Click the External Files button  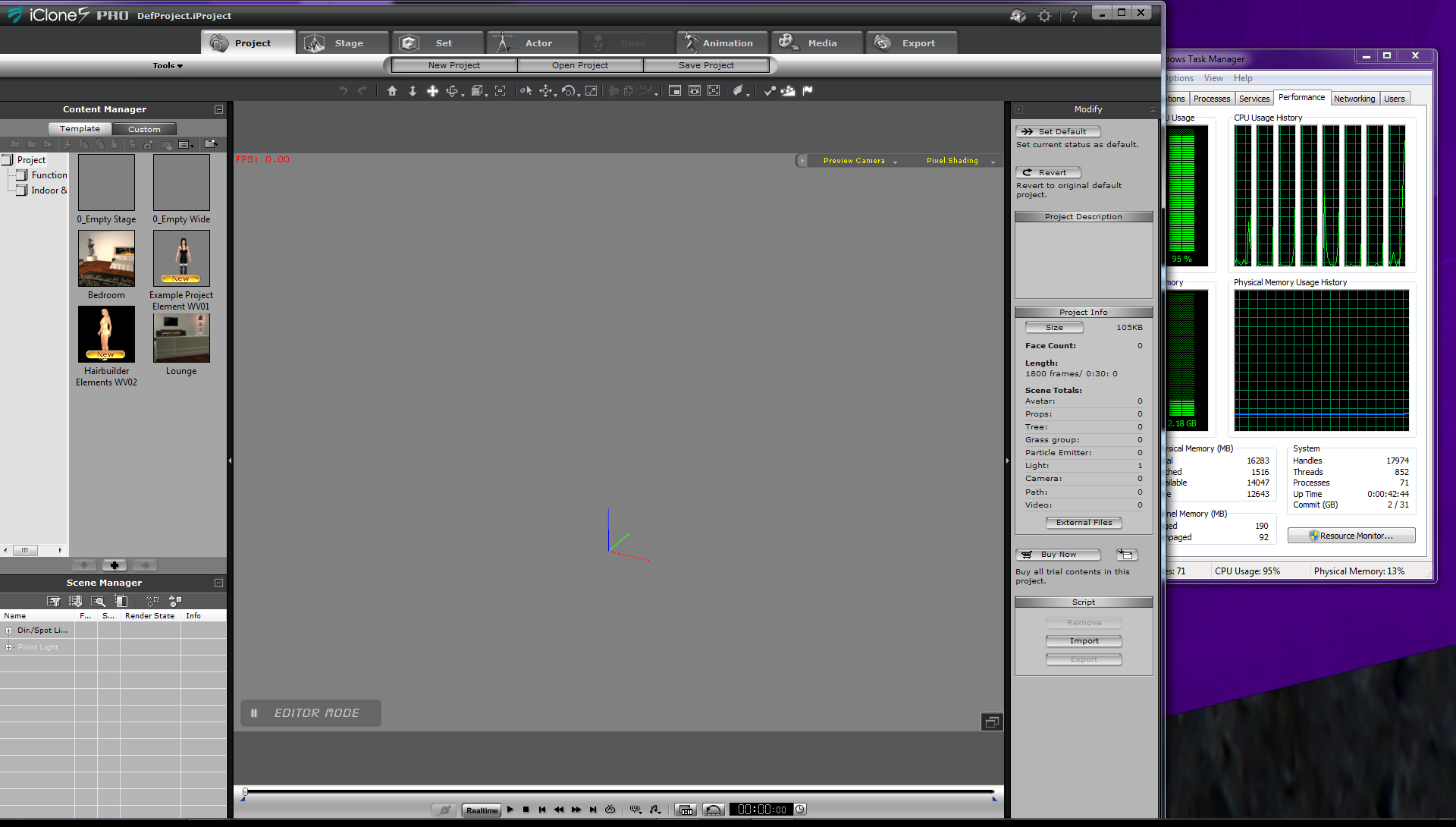coord(1084,523)
